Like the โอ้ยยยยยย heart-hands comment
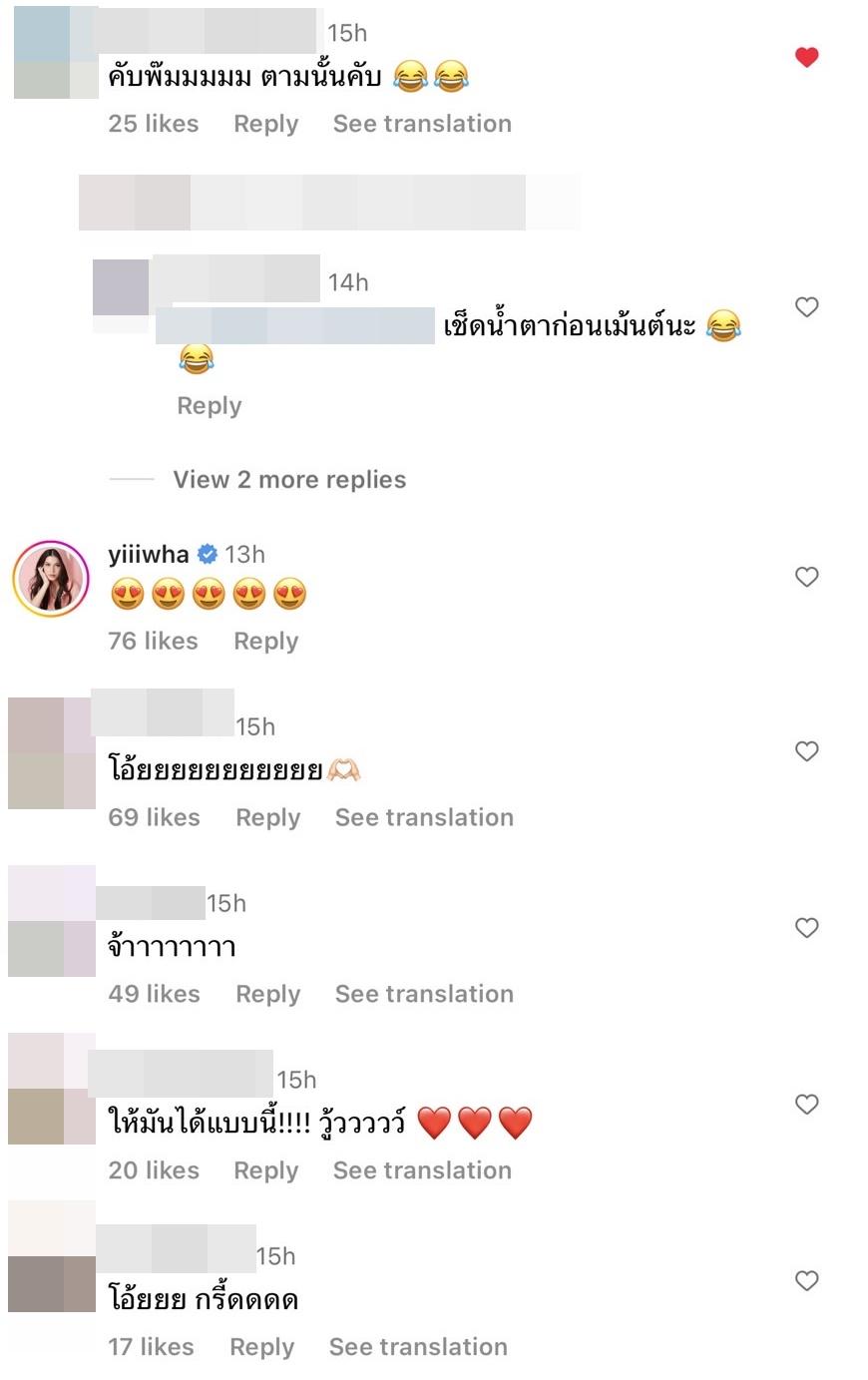Image resolution: width=868 pixels, height=1380 pixels. [x=807, y=751]
